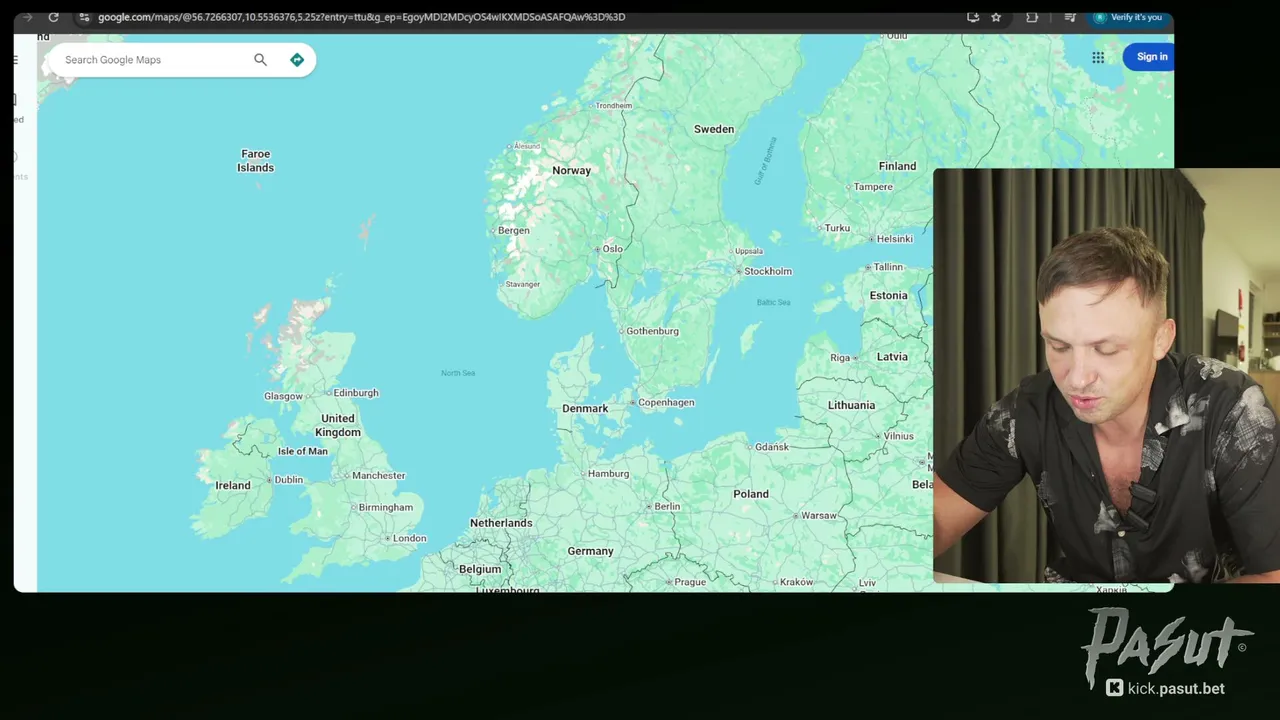The height and width of the screenshot is (720, 1280).
Task: Open the browser extensions puzzle icon
Action: pos(1032,17)
